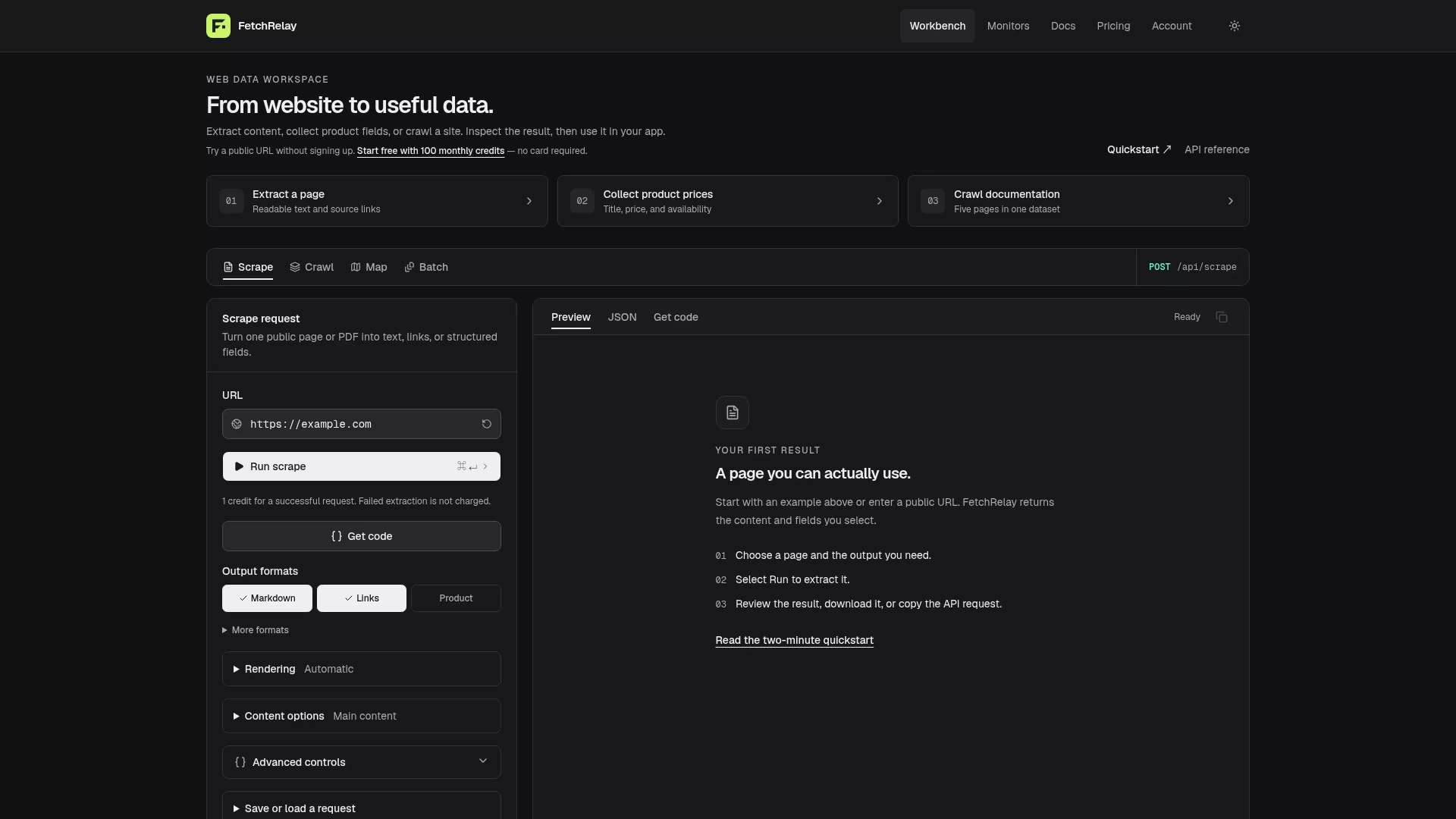Open Read the two-minute quickstart link

795,640
